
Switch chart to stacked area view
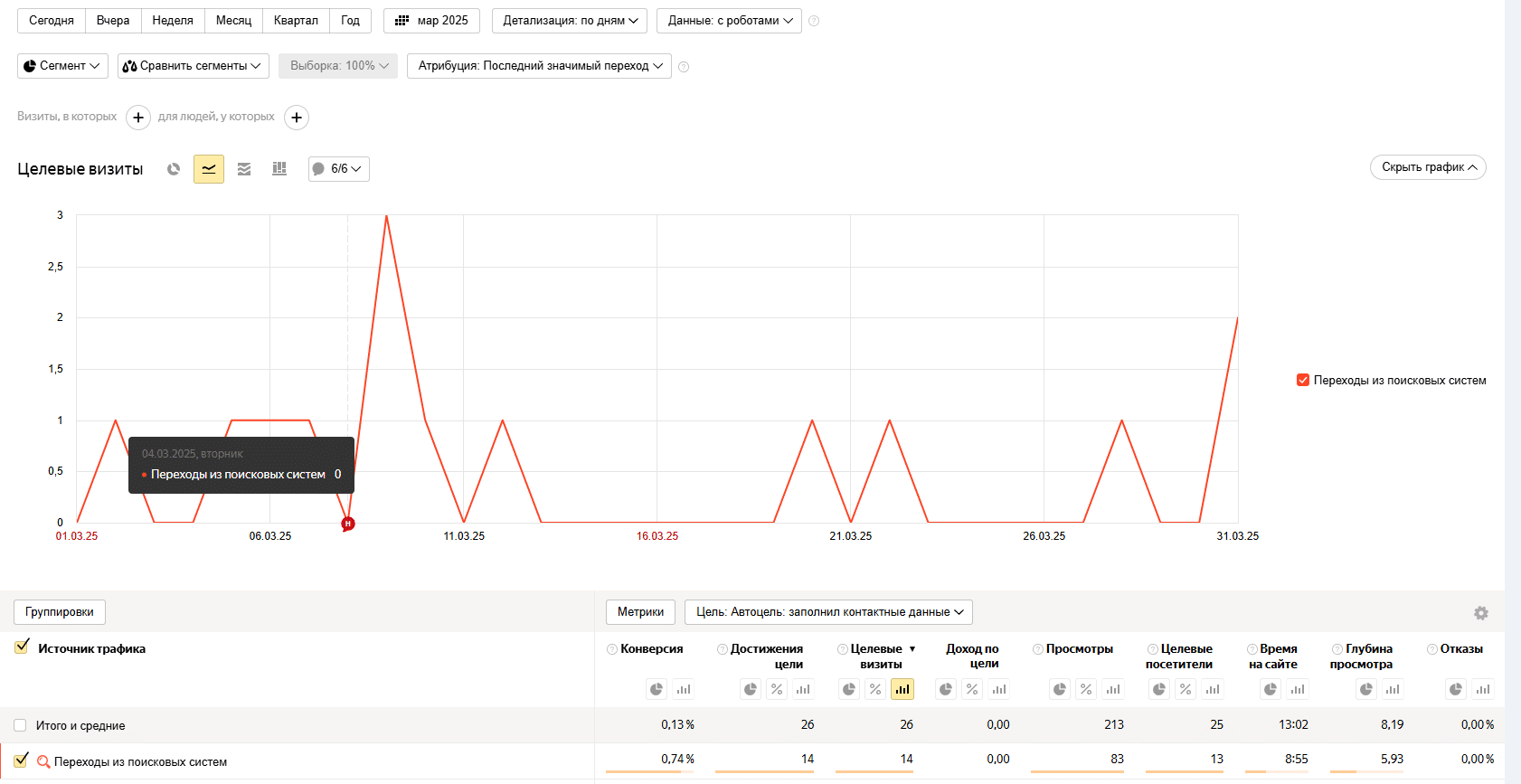coord(244,169)
